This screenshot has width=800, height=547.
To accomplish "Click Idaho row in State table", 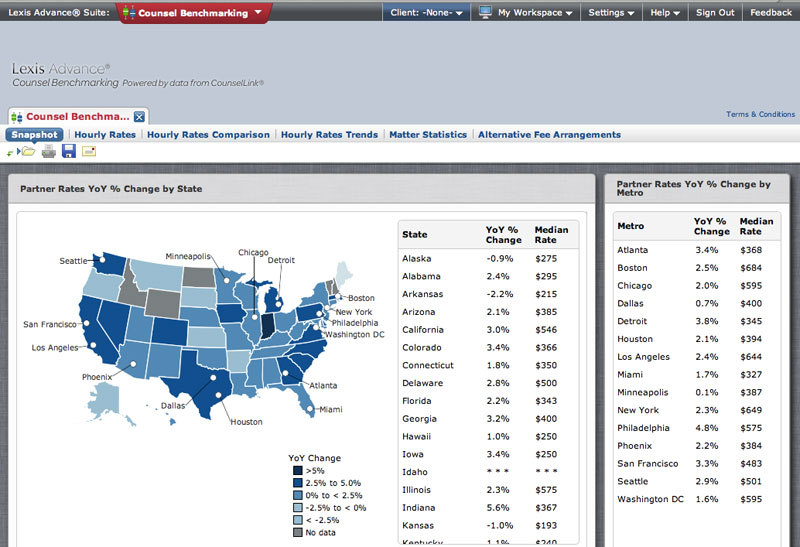I will pos(488,472).
